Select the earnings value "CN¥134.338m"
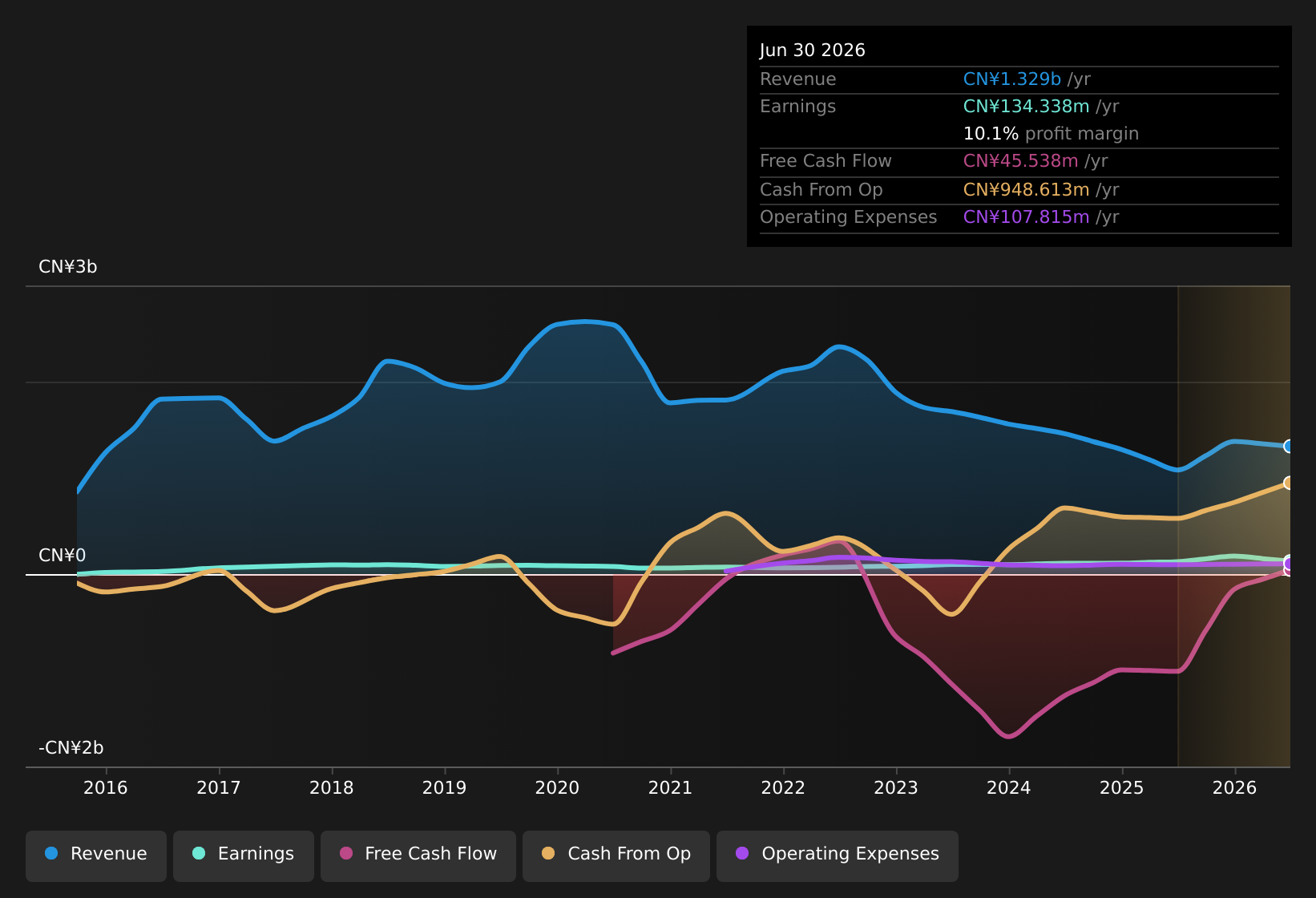1316x898 pixels. point(1027,107)
